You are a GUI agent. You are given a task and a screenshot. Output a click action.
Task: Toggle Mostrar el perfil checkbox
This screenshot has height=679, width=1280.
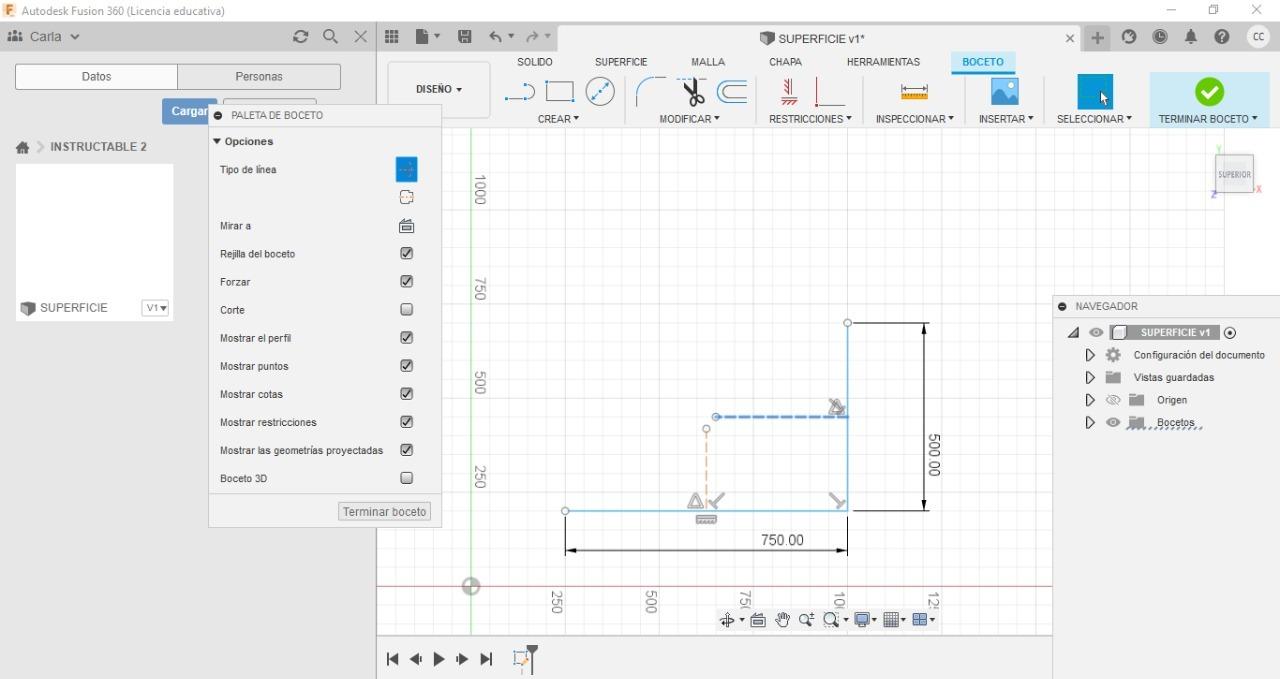(x=407, y=338)
